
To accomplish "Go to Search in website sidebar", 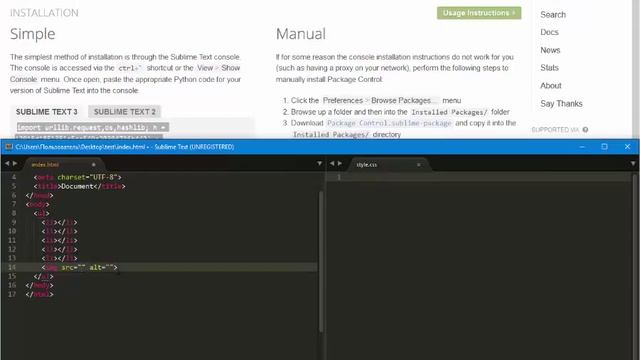I will 553,15.
